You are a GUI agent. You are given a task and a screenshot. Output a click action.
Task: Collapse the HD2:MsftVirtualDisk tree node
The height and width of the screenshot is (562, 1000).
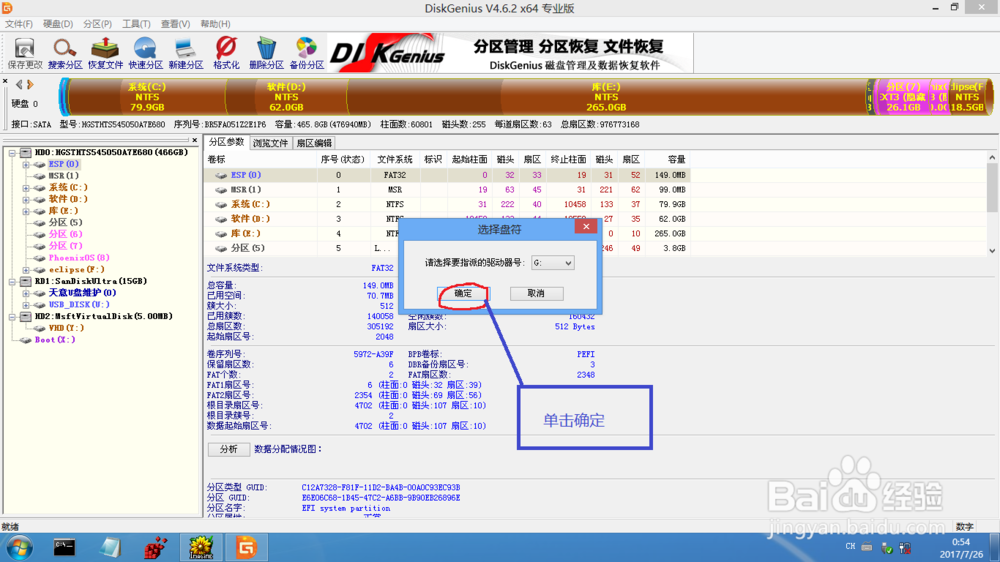pyautogui.click(x=12, y=316)
